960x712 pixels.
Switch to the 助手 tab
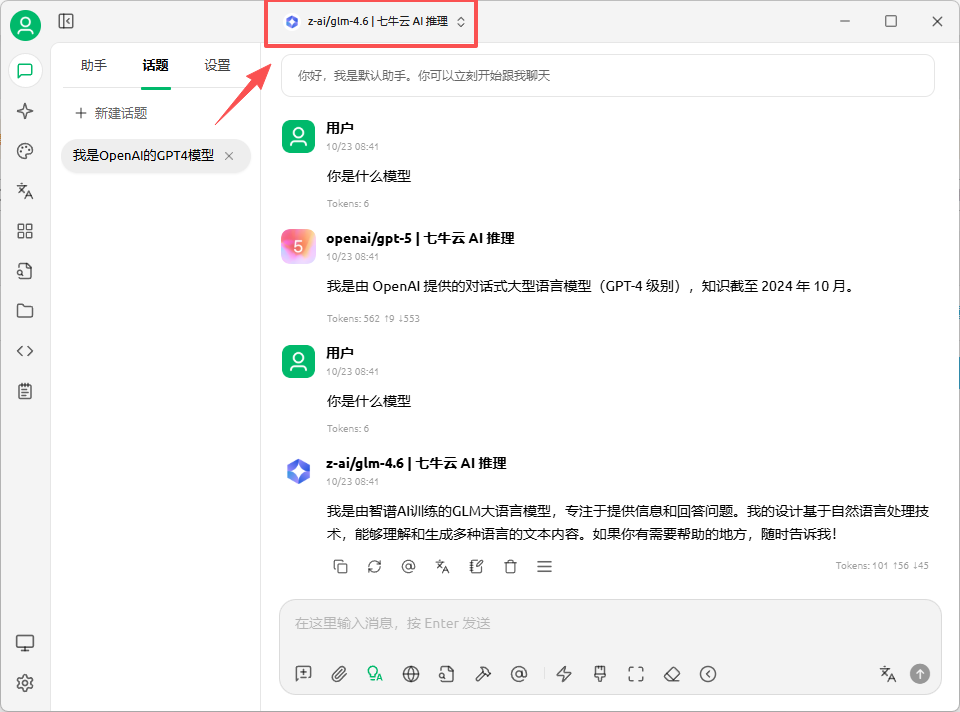94,66
